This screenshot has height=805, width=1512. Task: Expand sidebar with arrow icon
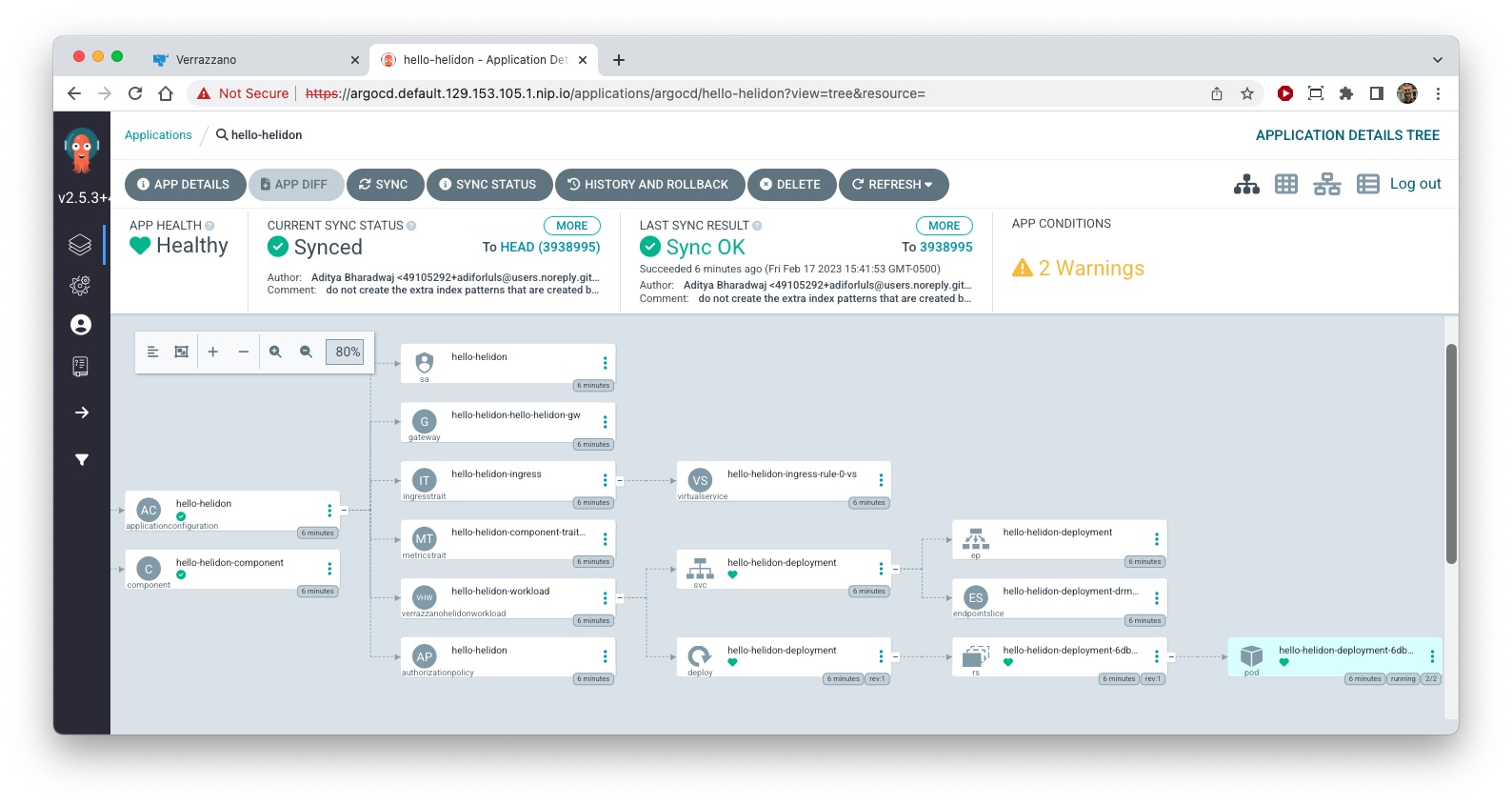pyautogui.click(x=82, y=413)
